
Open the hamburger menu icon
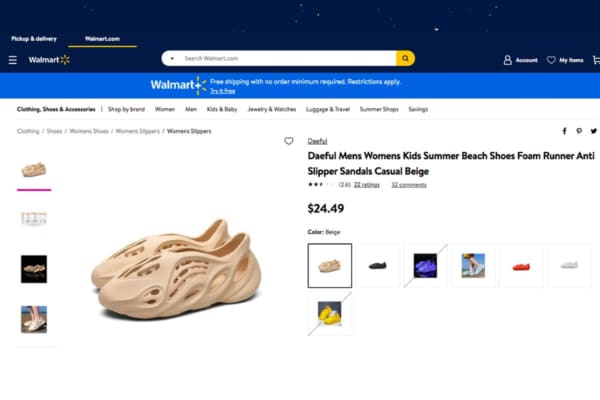[13, 60]
